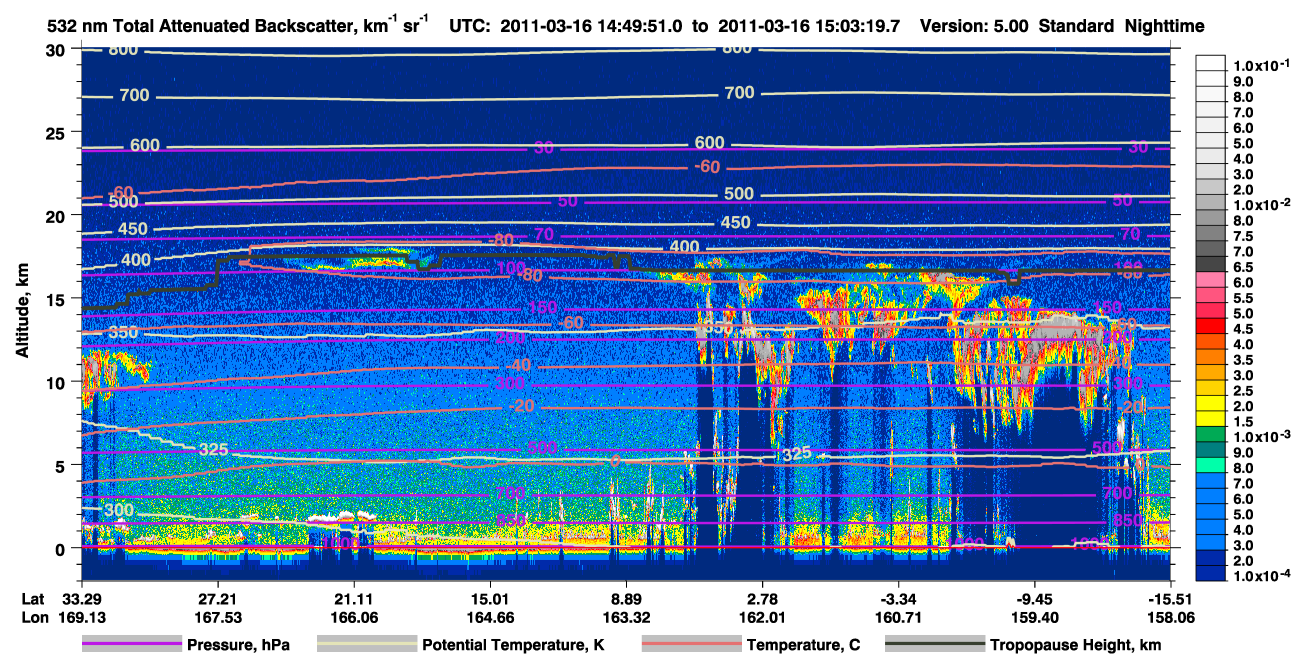
Task: Select the salmon Temperature legend line sample
Action: point(691,645)
